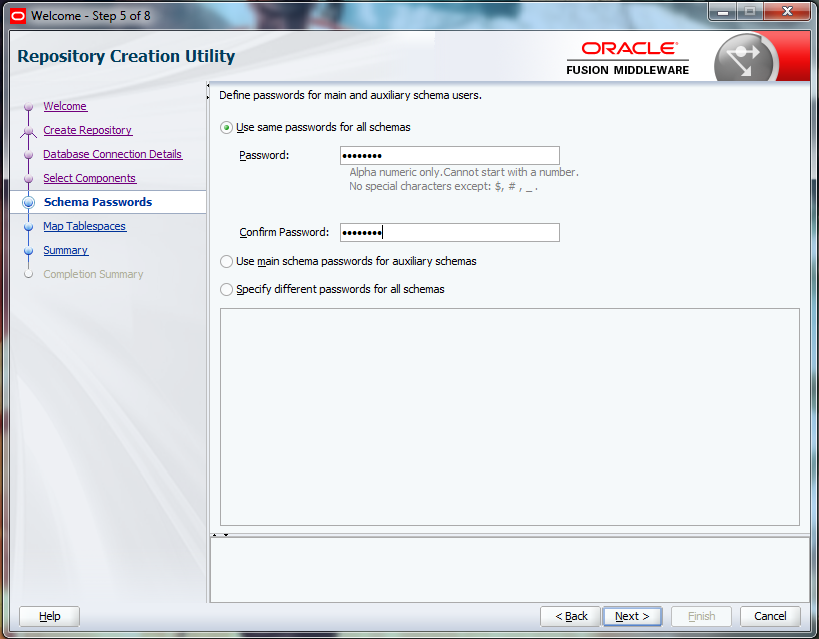The height and width of the screenshot is (639, 819).
Task: Click the Schema Passwords step bullet icon
Action: [29, 203]
